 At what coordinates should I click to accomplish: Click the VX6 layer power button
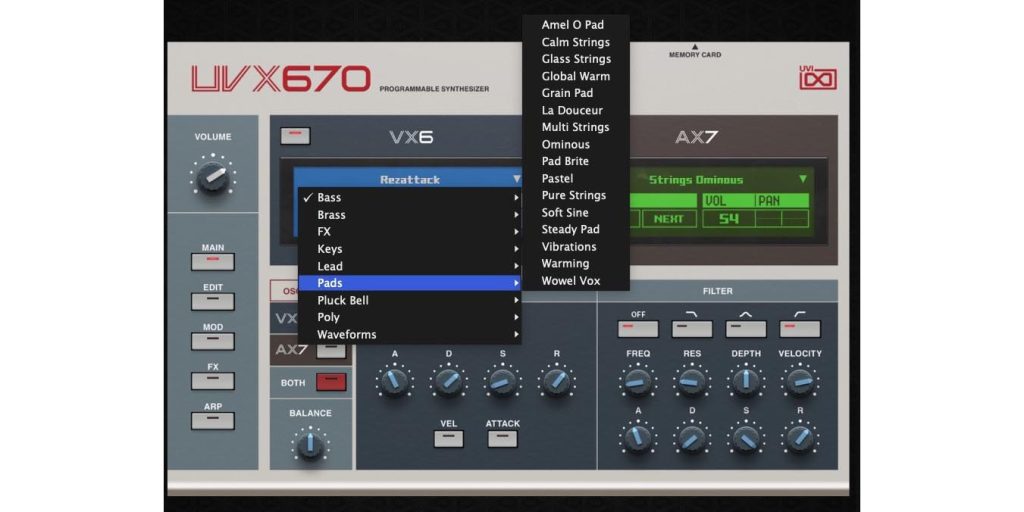pos(295,136)
